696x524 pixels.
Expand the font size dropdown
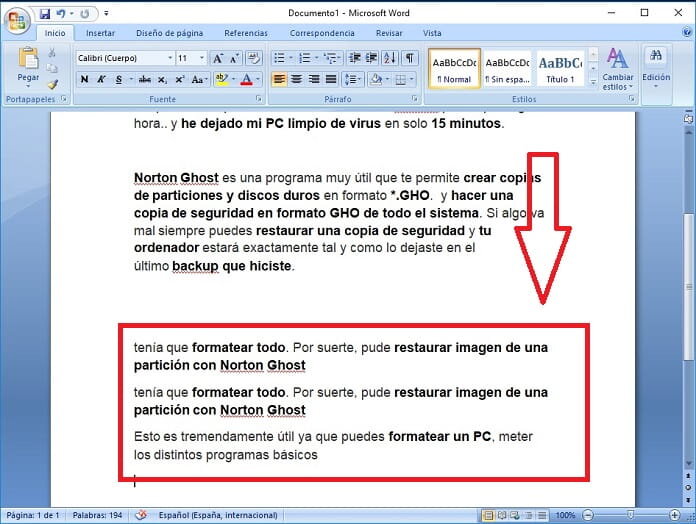click(202, 59)
